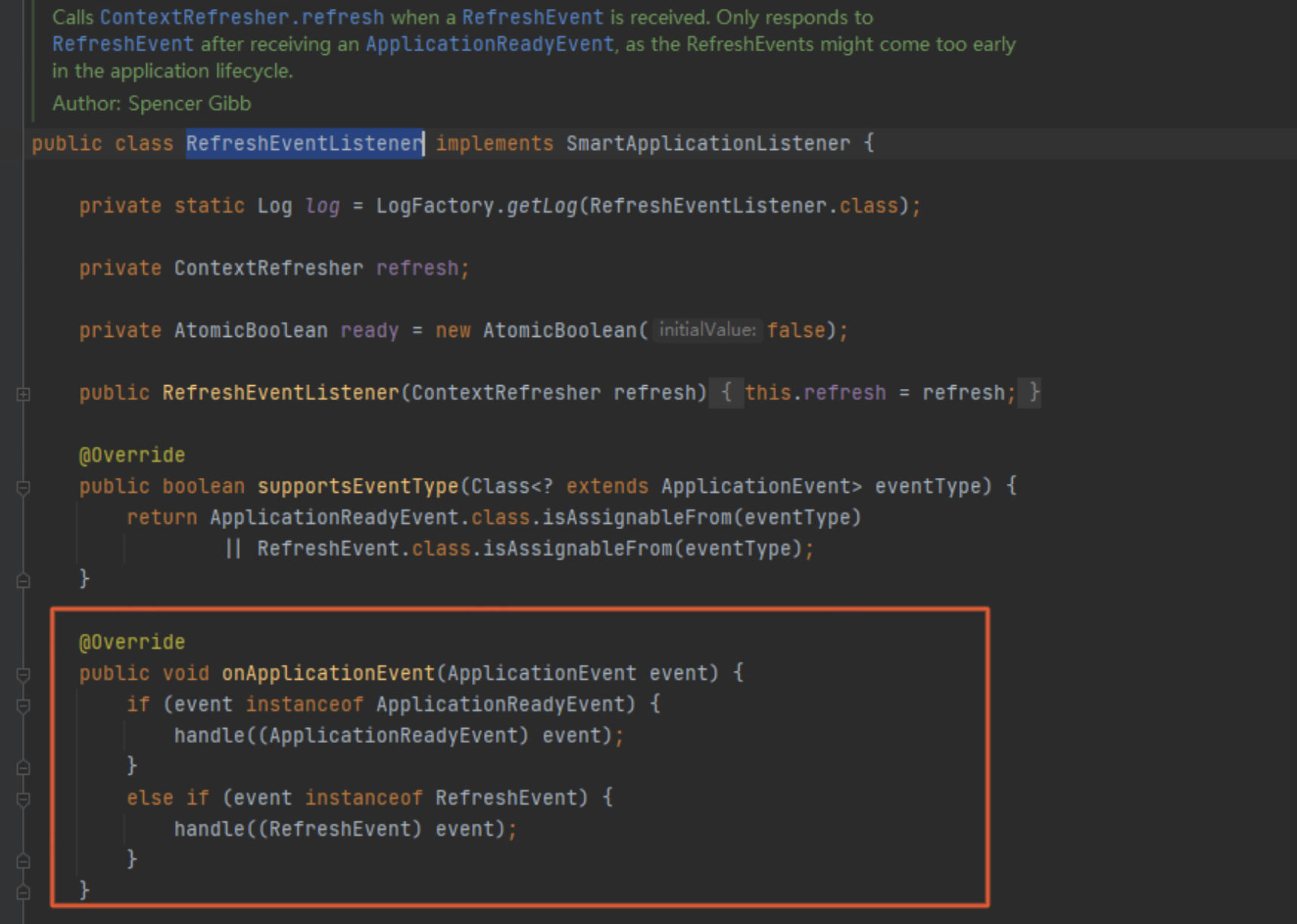Viewport: 1297px width, 924px height.
Task: Click the 'eventType' parameter in supportsEventType signature
Action: (x=928, y=486)
